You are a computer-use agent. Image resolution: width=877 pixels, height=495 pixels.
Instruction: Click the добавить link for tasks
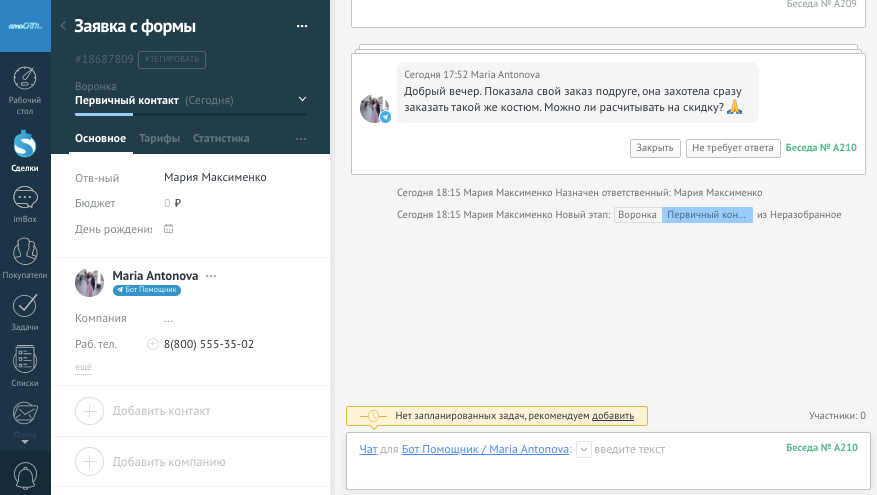[x=612, y=415]
